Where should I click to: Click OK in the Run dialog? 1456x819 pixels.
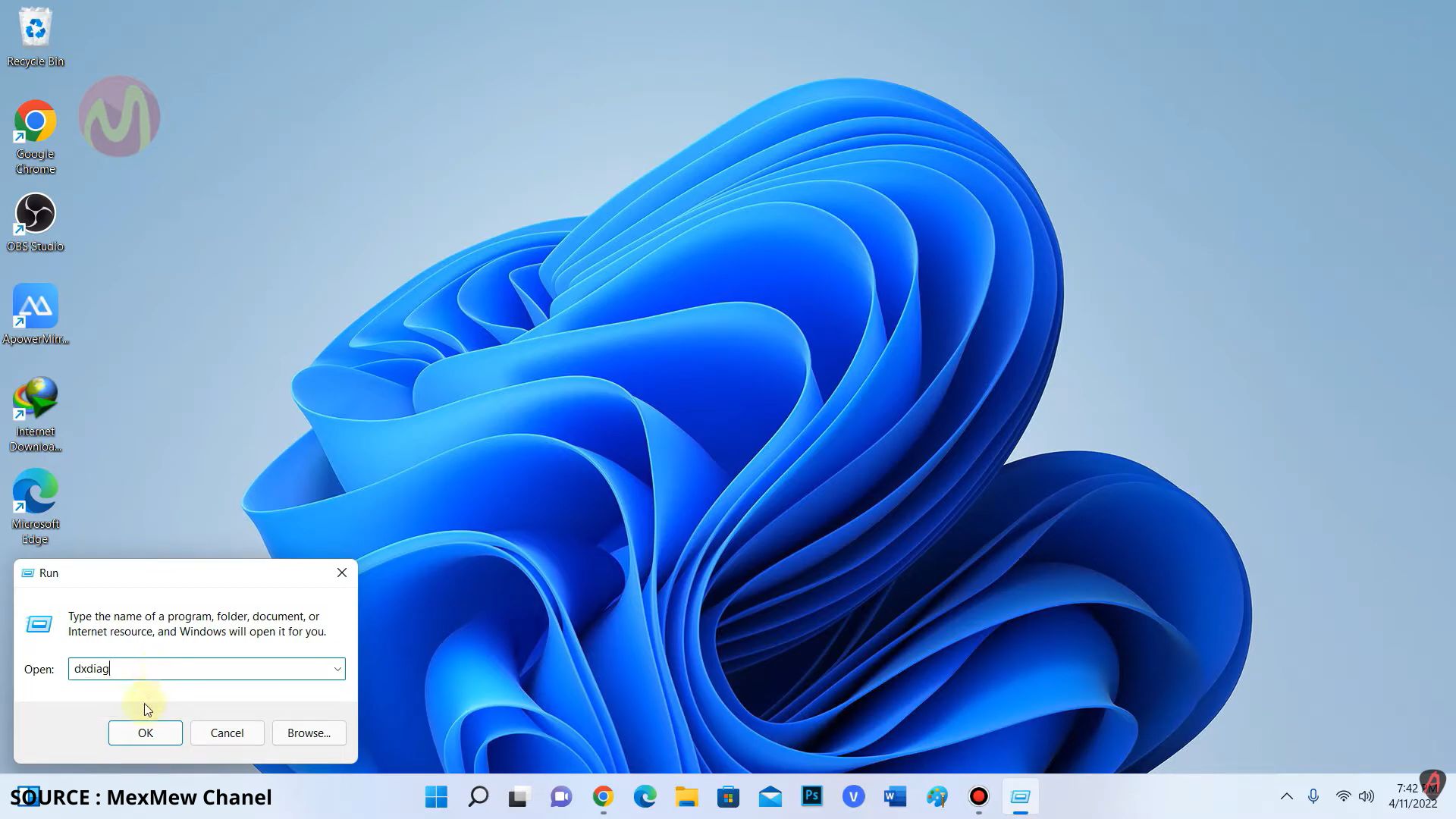pyautogui.click(x=145, y=733)
